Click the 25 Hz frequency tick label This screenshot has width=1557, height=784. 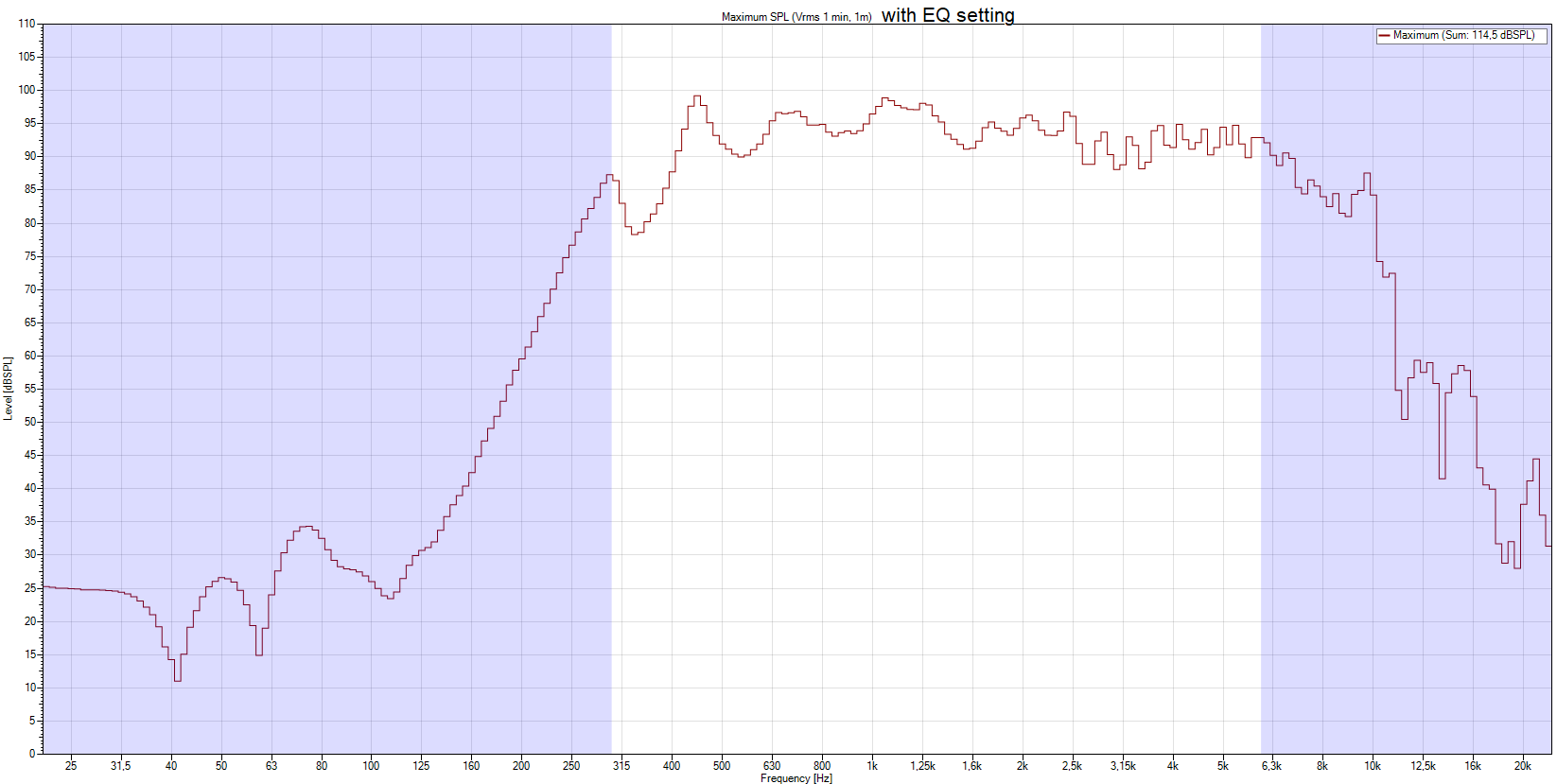[71, 766]
